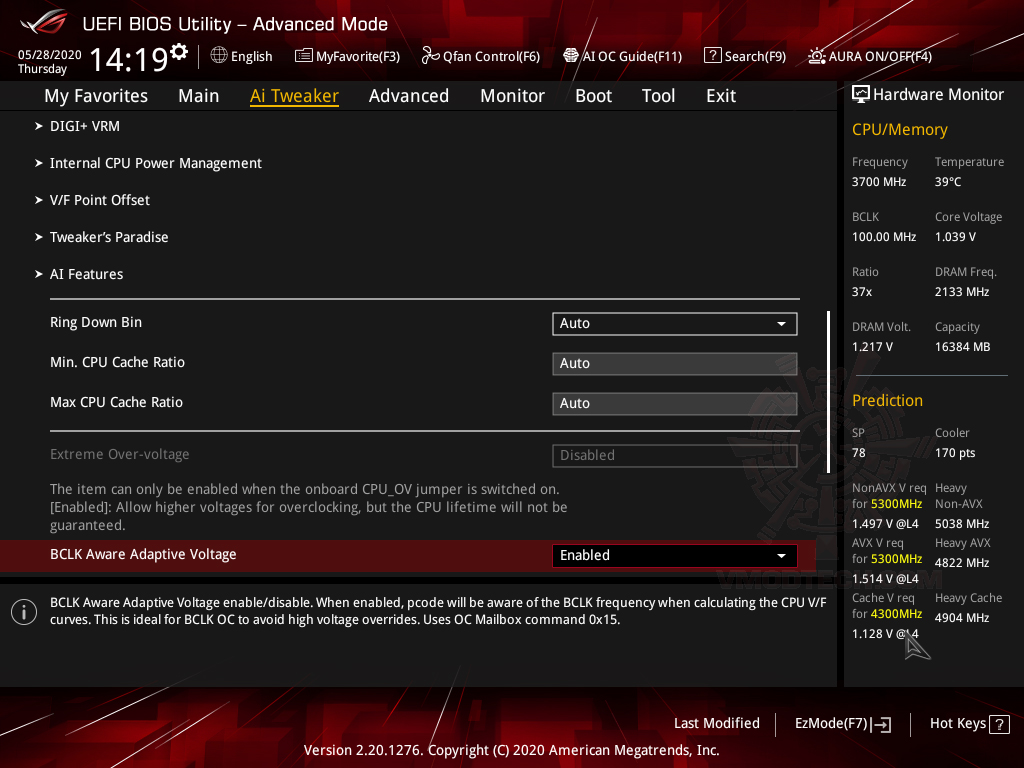Open the BCLK Aware Adaptive Voltage dropdown
This screenshot has width=1024, height=768.
(674, 555)
